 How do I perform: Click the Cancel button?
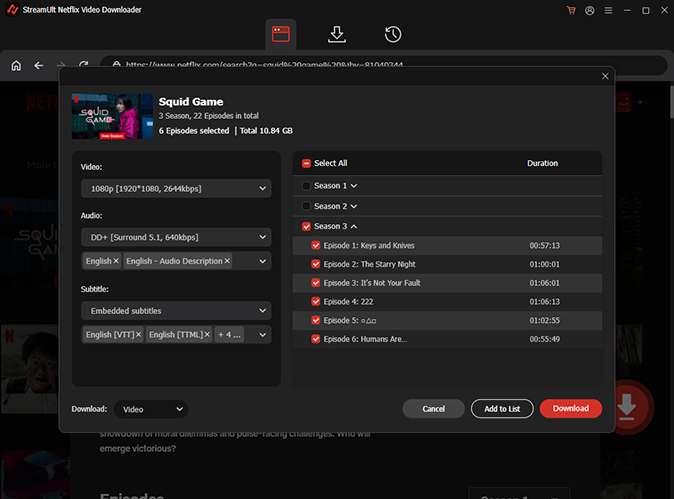pos(433,409)
